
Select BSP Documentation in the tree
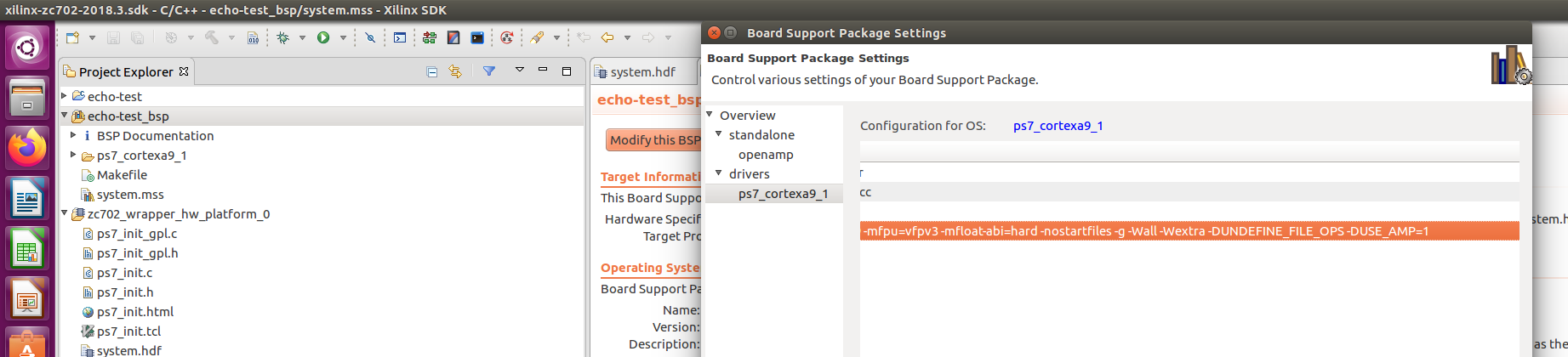155,136
